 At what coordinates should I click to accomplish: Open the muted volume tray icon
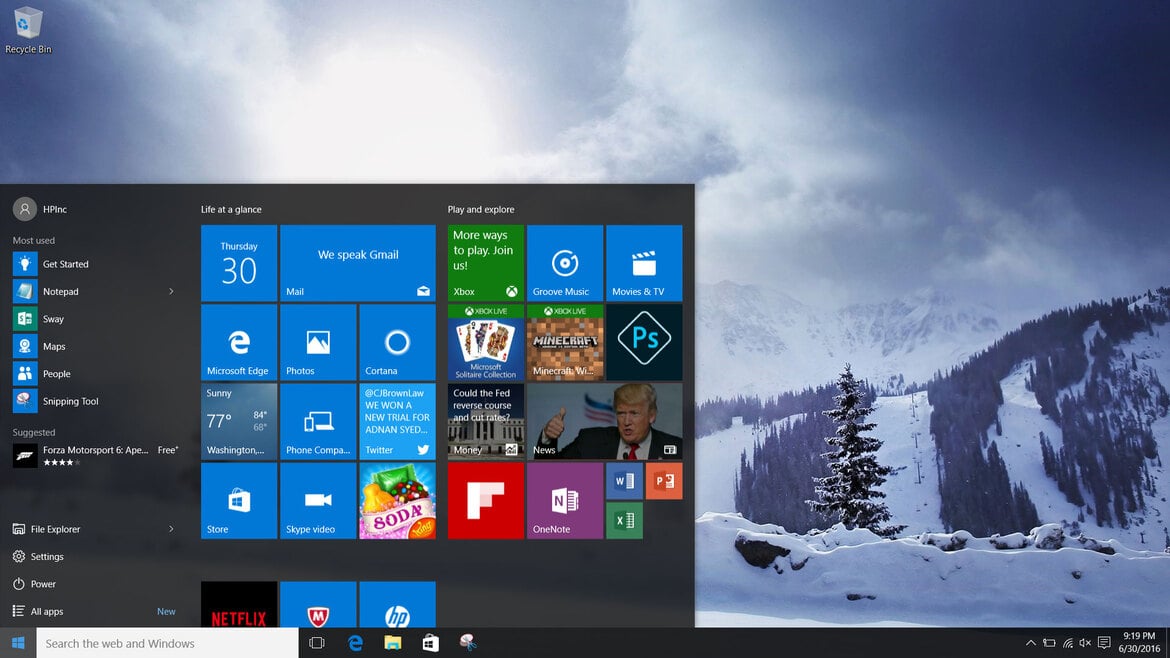(1085, 643)
